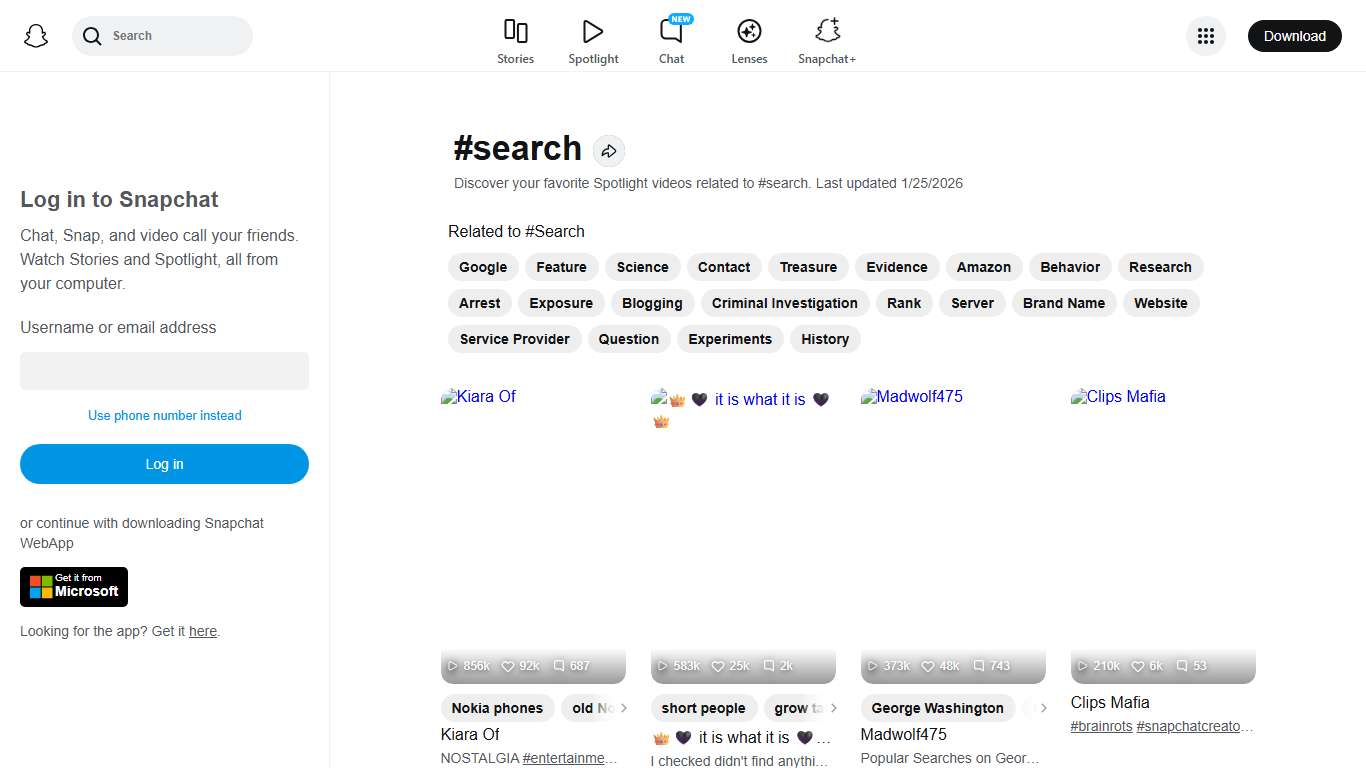
Task: Click the username or email input field
Action: 164,370
